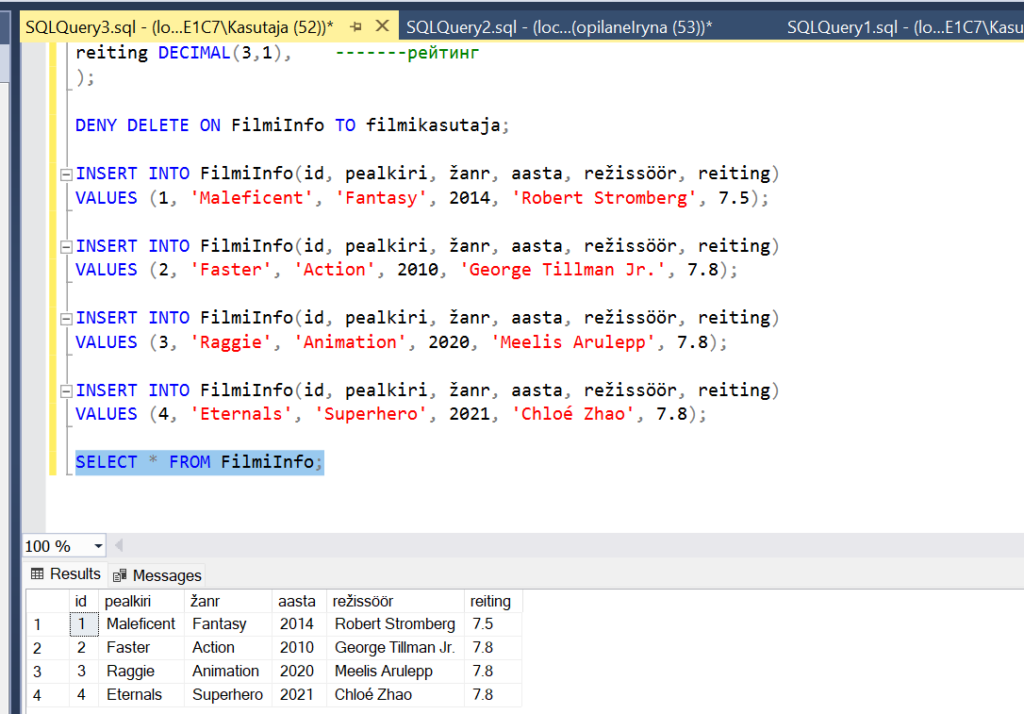Click 'Robert Stromberg' string in the query editor

pos(604,198)
